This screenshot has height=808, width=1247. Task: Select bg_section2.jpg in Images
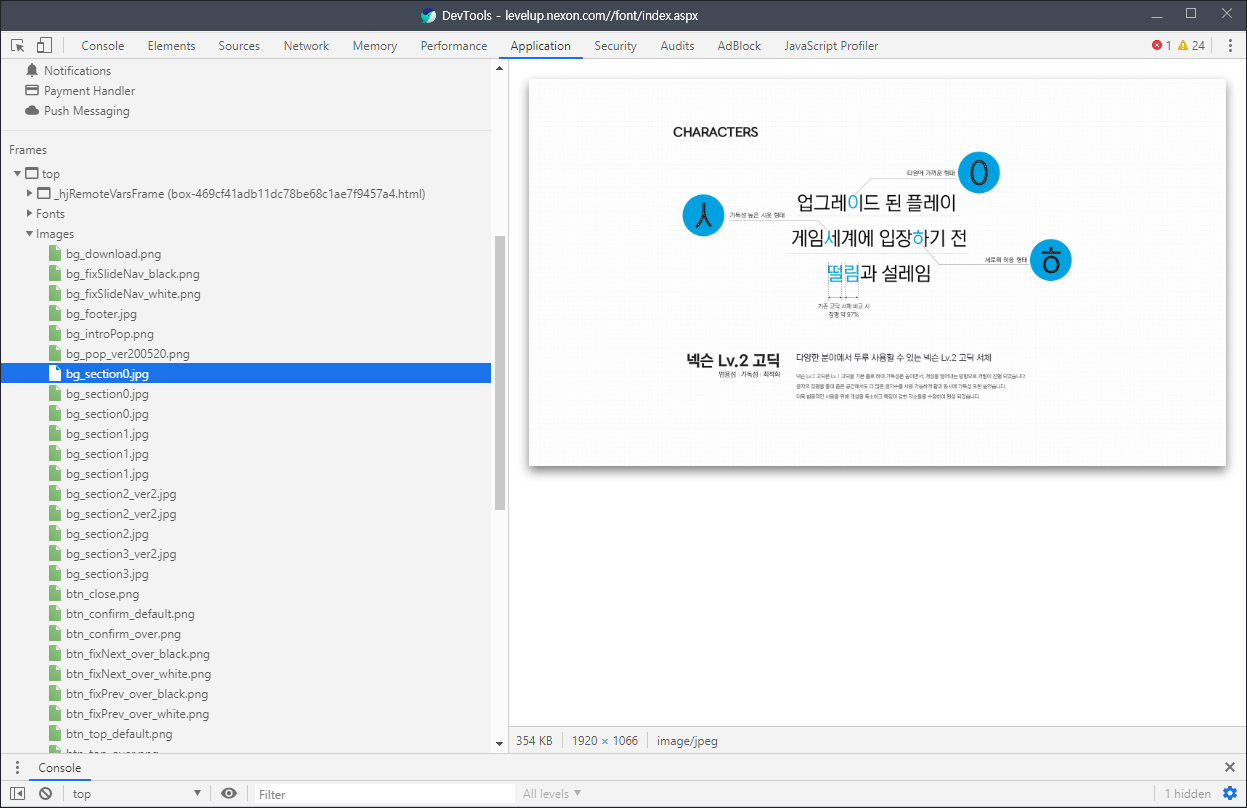pos(107,534)
